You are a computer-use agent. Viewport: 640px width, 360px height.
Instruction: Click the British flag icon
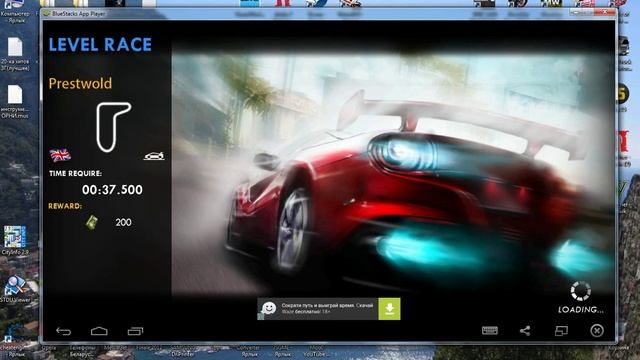(x=60, y=155)
